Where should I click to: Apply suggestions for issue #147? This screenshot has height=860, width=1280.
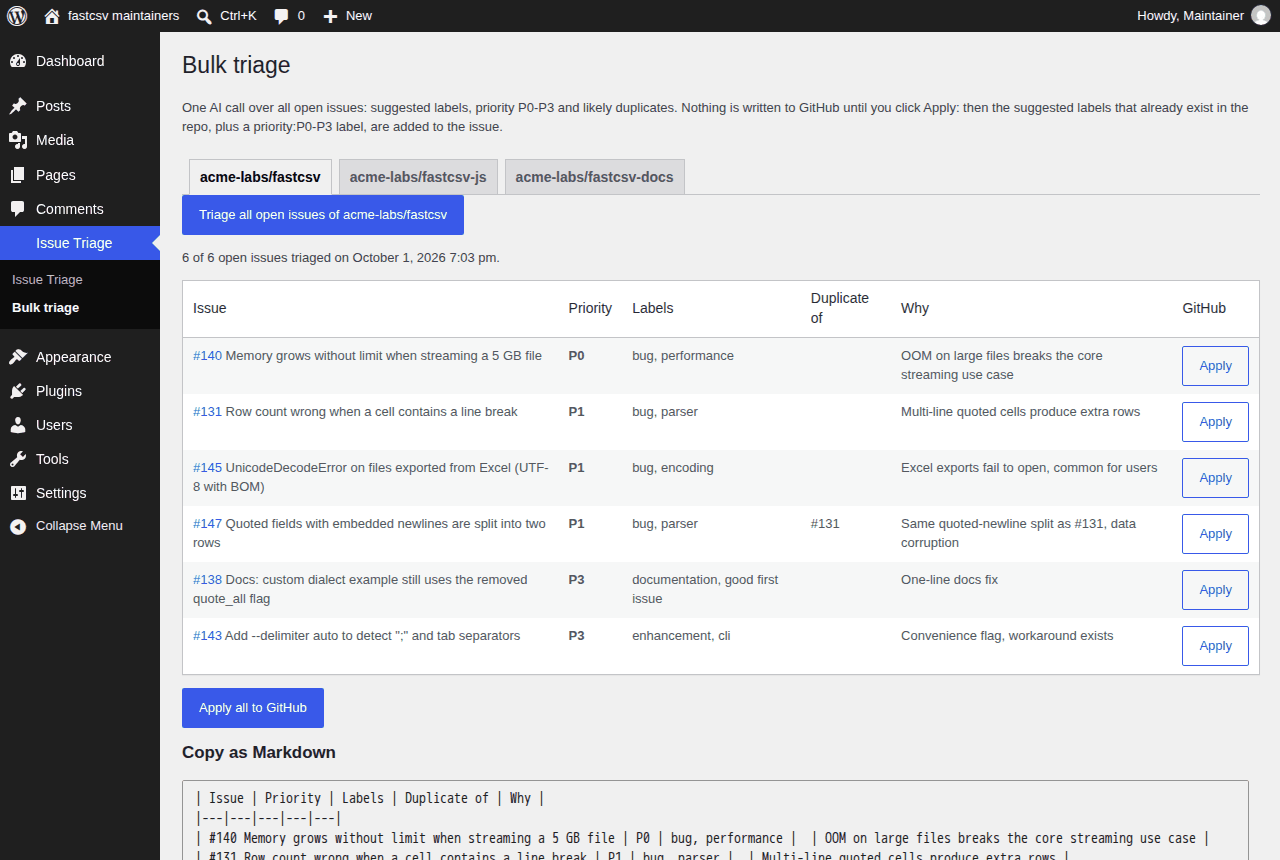pyautogui.click(x=1215, y=534)
